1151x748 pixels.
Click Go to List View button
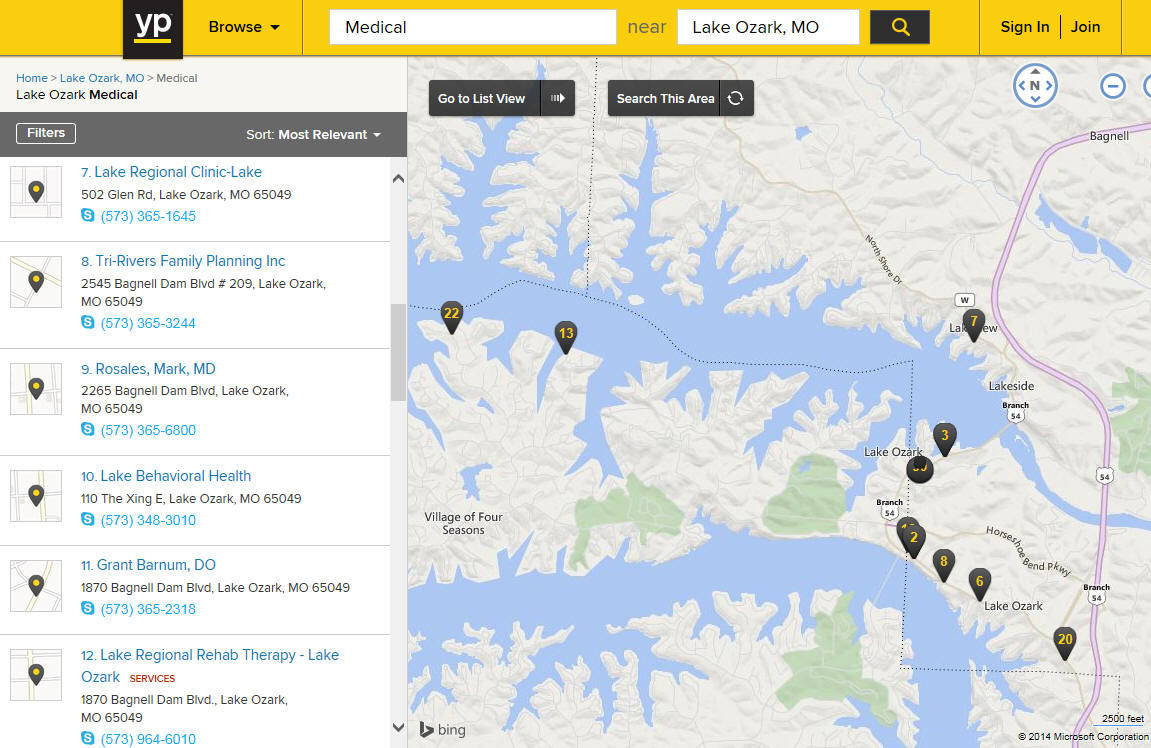click(x=484, y=98)
